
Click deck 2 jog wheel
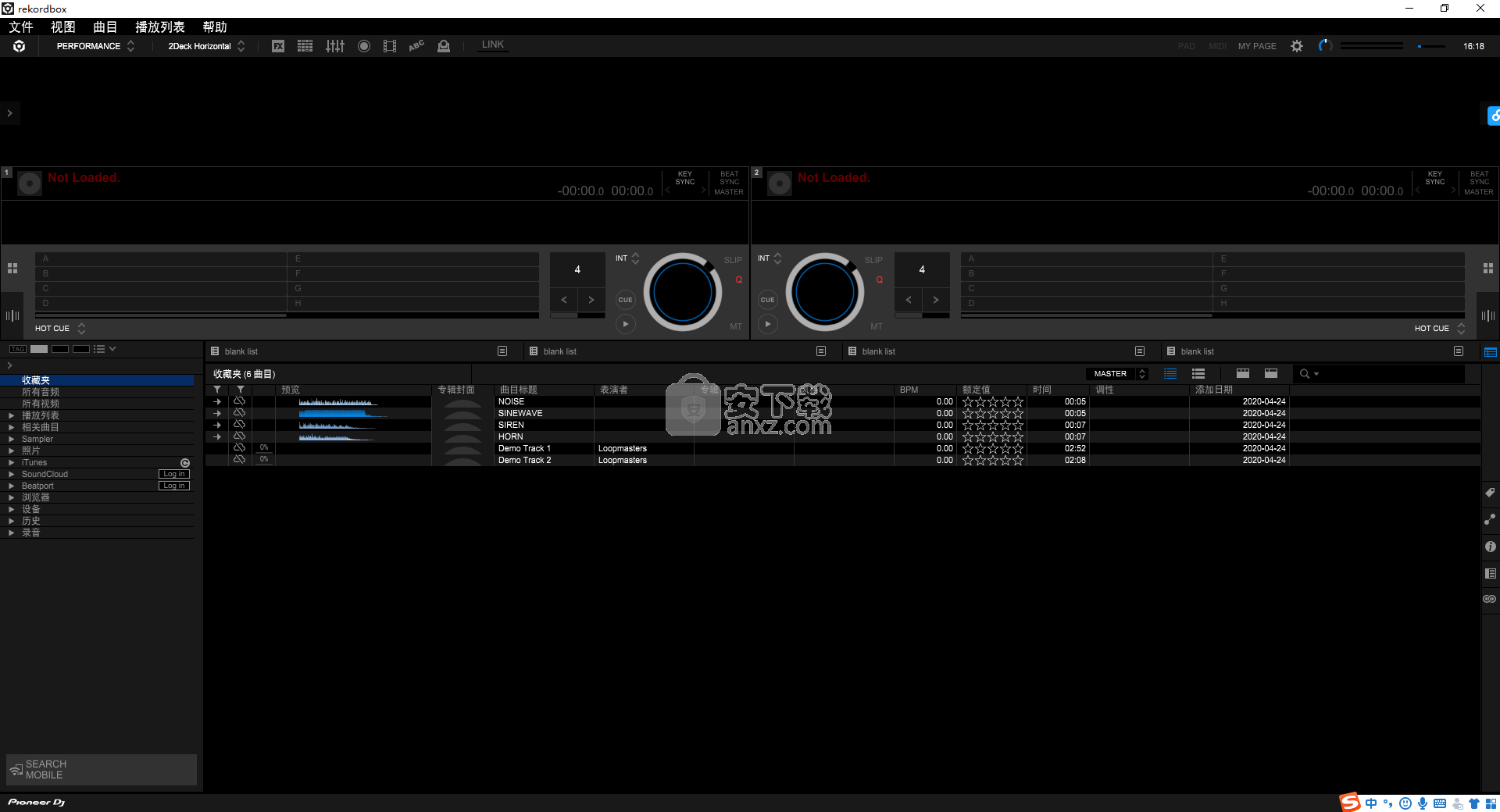click(825, 292)
